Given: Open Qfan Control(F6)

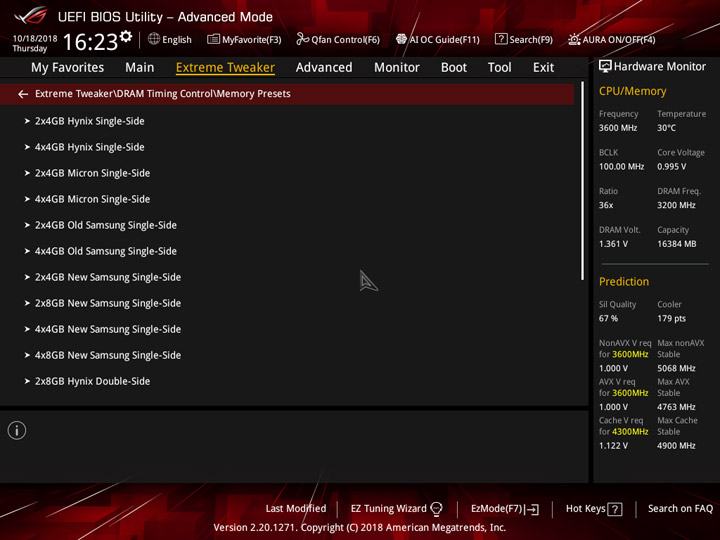Looking at the screenshot, I should click(338, 39).
